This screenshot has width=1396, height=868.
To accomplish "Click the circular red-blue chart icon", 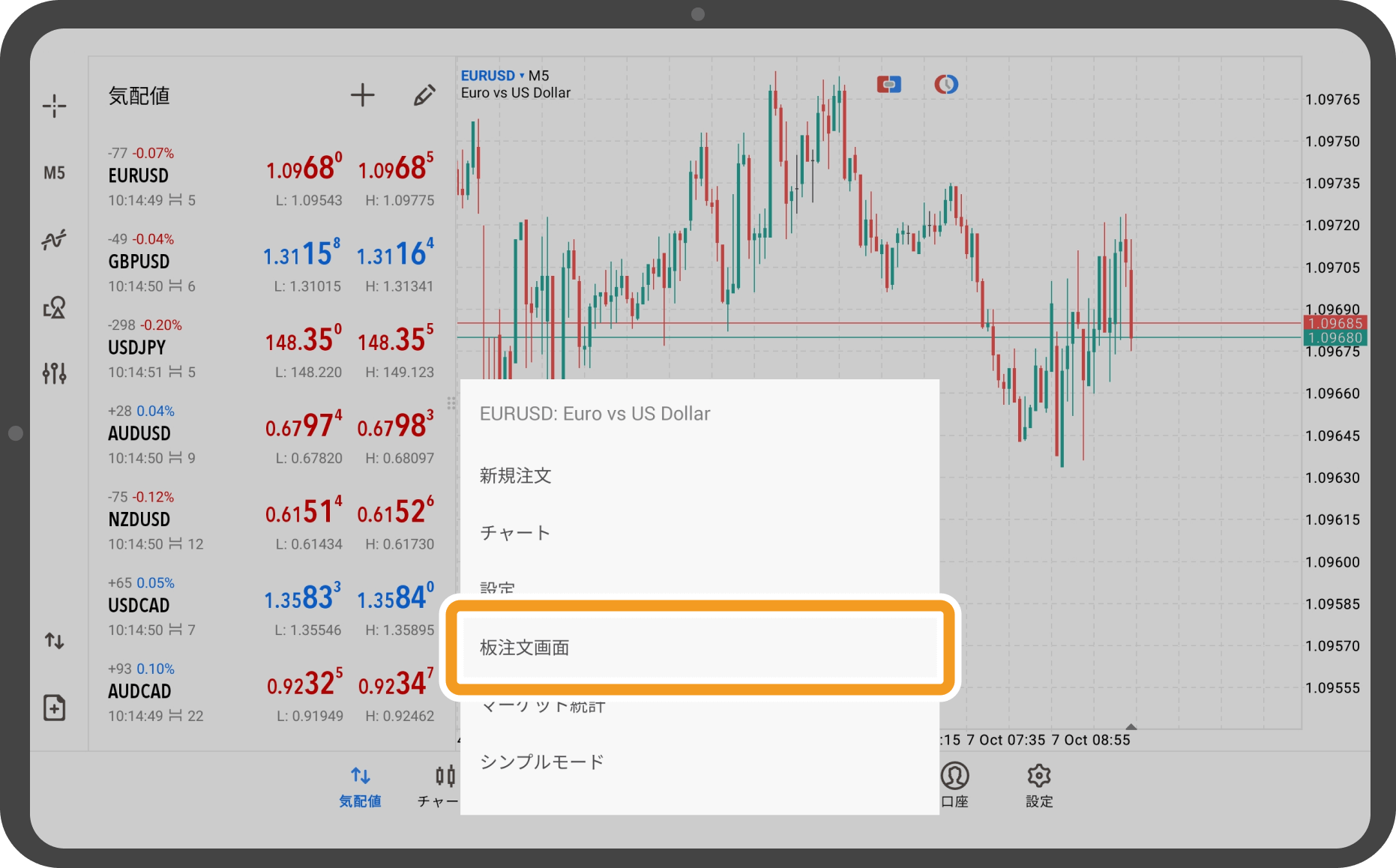I will click(945, 85).
